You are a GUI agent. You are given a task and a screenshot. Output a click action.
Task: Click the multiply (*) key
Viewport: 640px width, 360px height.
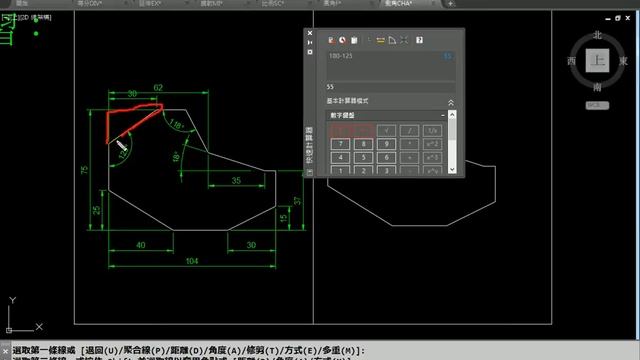[x=409, y=144]
